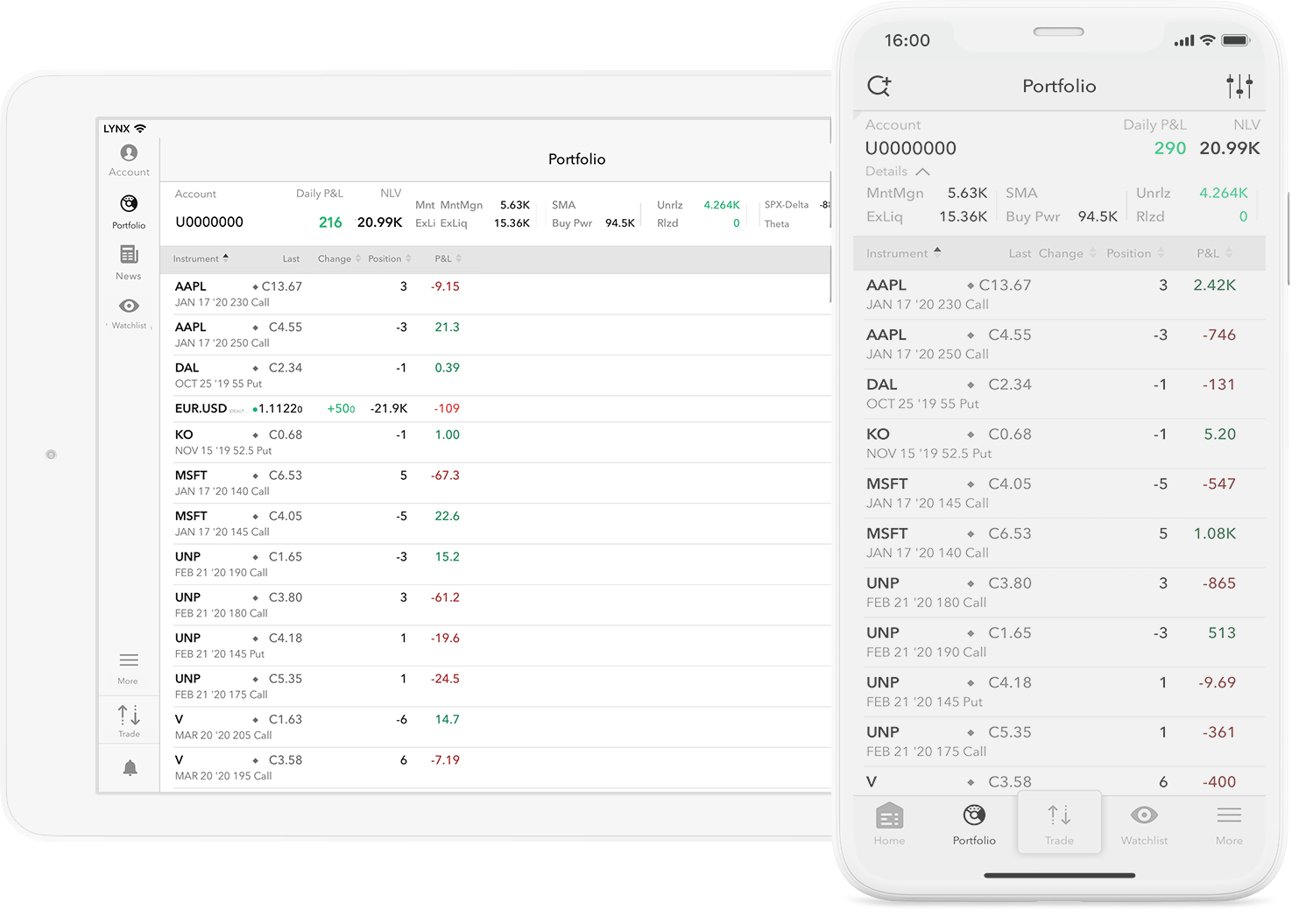
Task: Tap the notification bell in tablet sidebar
Action: coord(130,768)
